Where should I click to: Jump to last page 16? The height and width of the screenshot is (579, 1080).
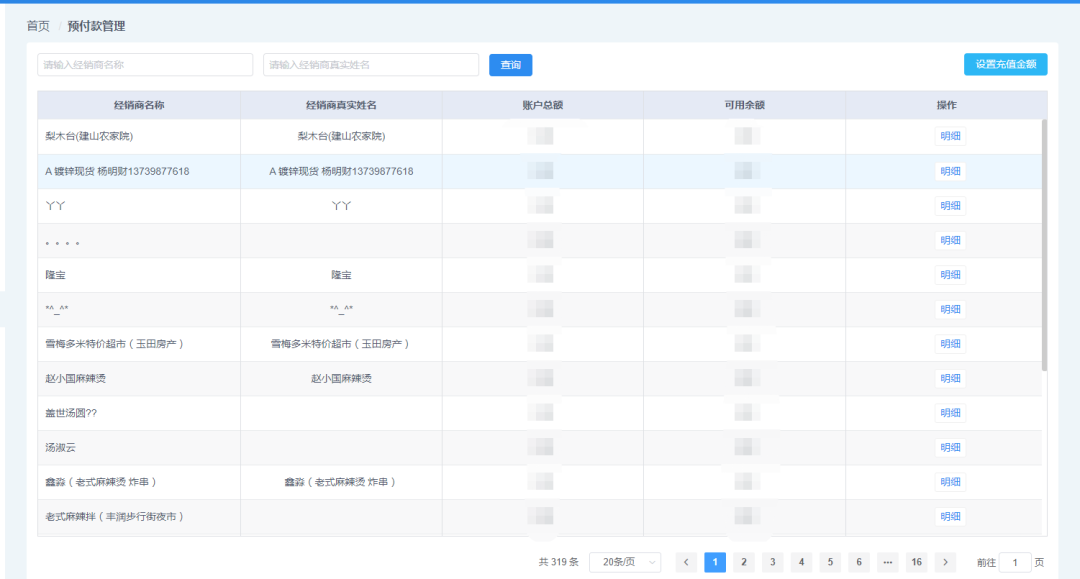[916, 562]
